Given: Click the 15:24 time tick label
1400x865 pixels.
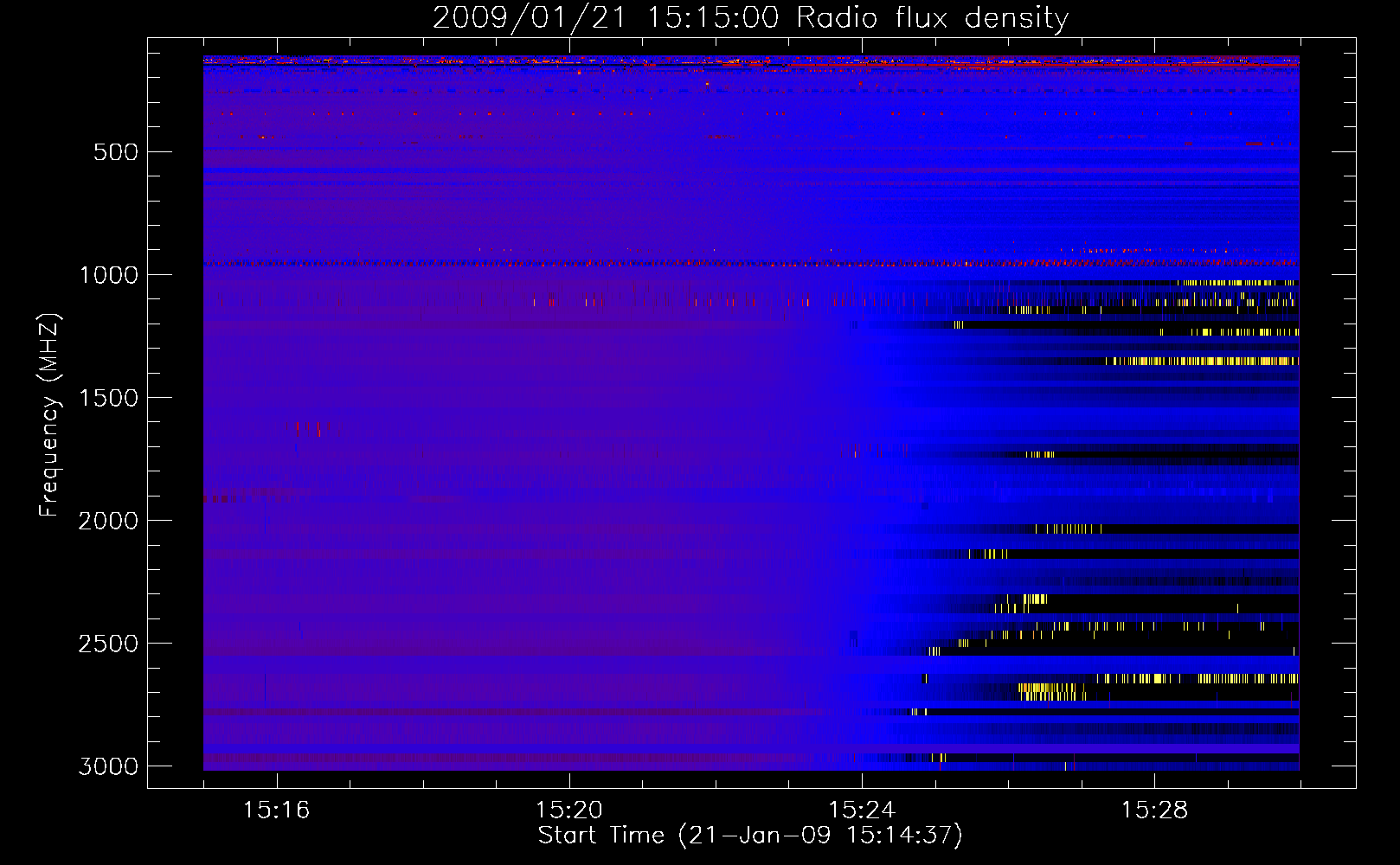Looking at the screenshot, I should [861, 811].
